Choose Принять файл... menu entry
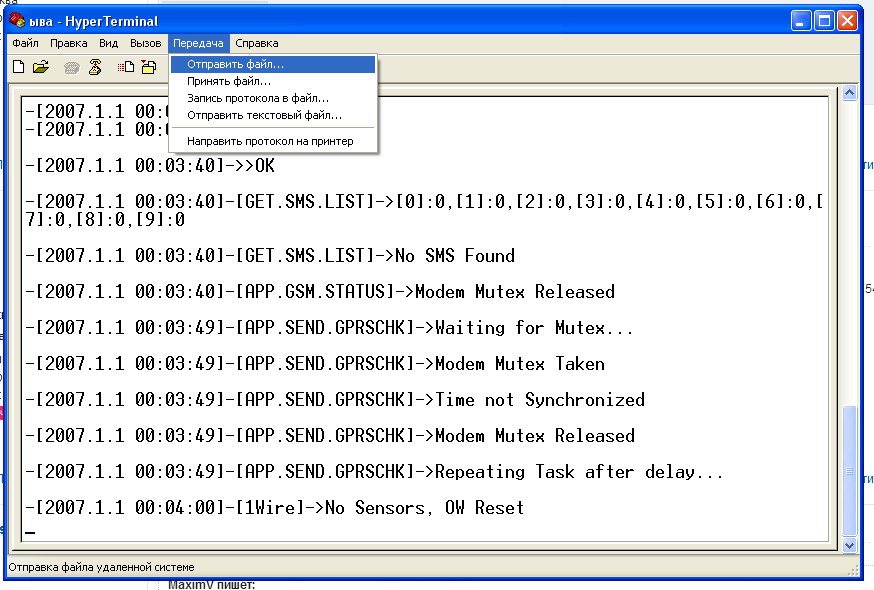Screen dimensions: 874x590 click(x=228, y=81)
